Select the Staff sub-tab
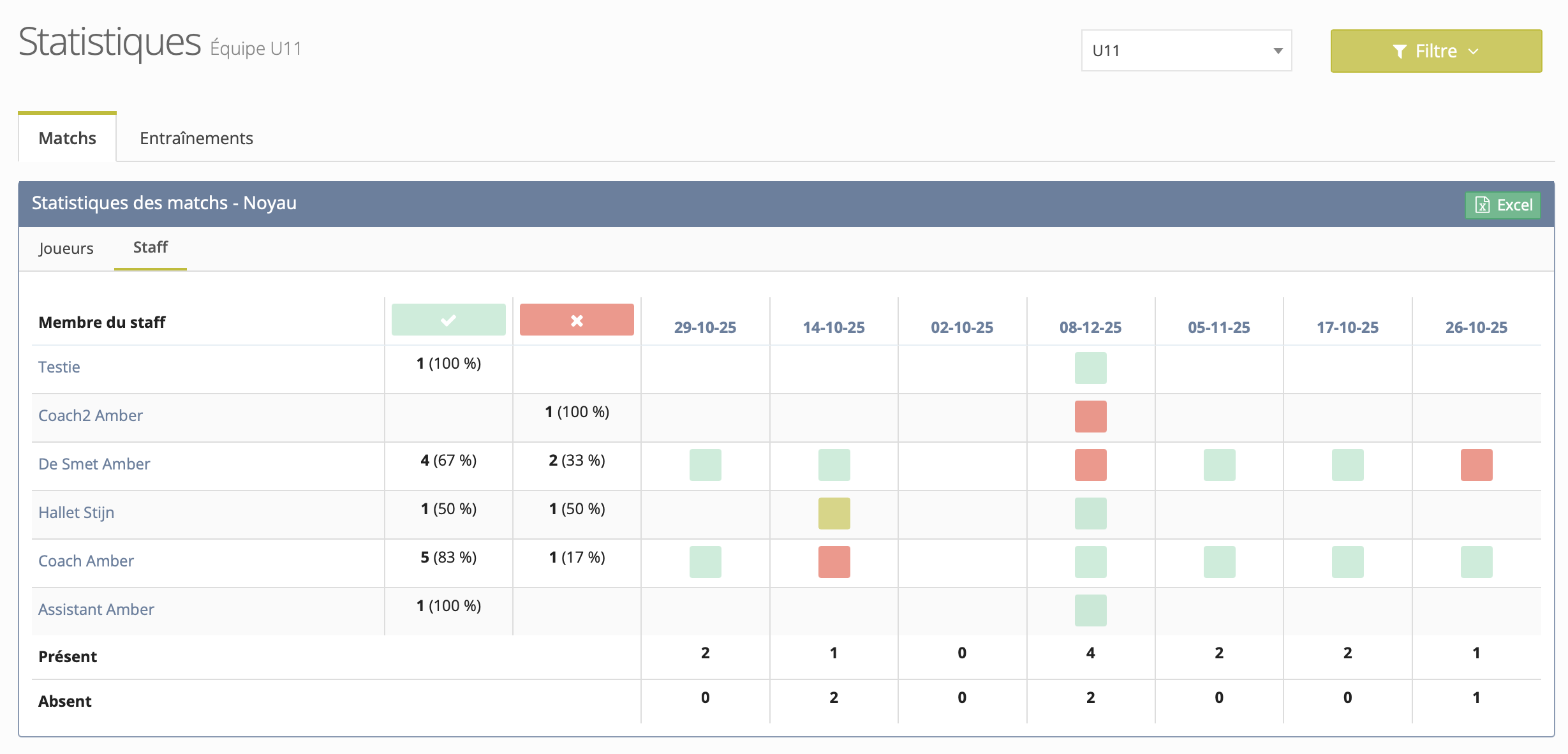1568x754 pixels. [150, 248]
